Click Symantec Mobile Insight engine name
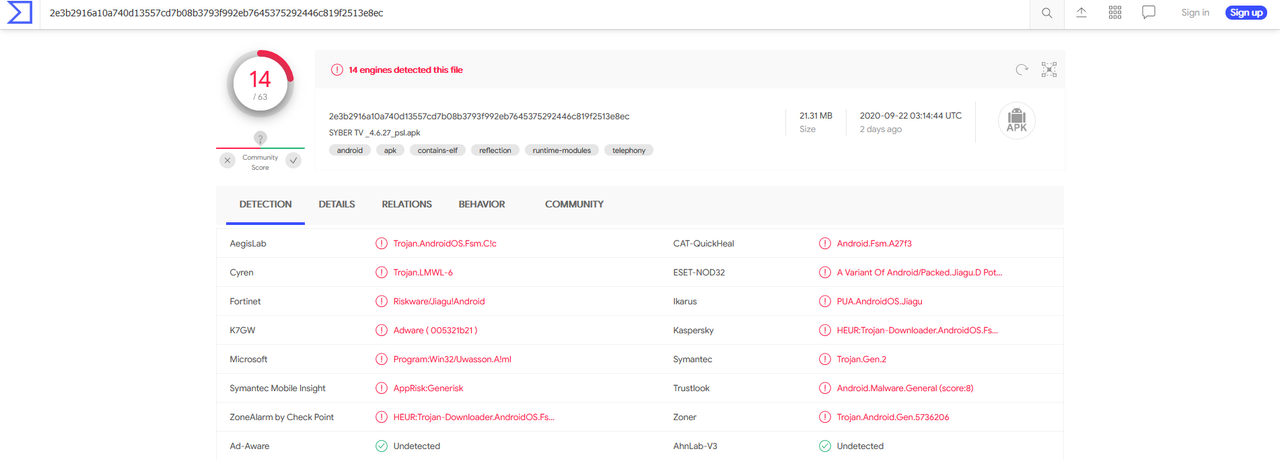This screenshot has height=460, width=1280. 278,388
